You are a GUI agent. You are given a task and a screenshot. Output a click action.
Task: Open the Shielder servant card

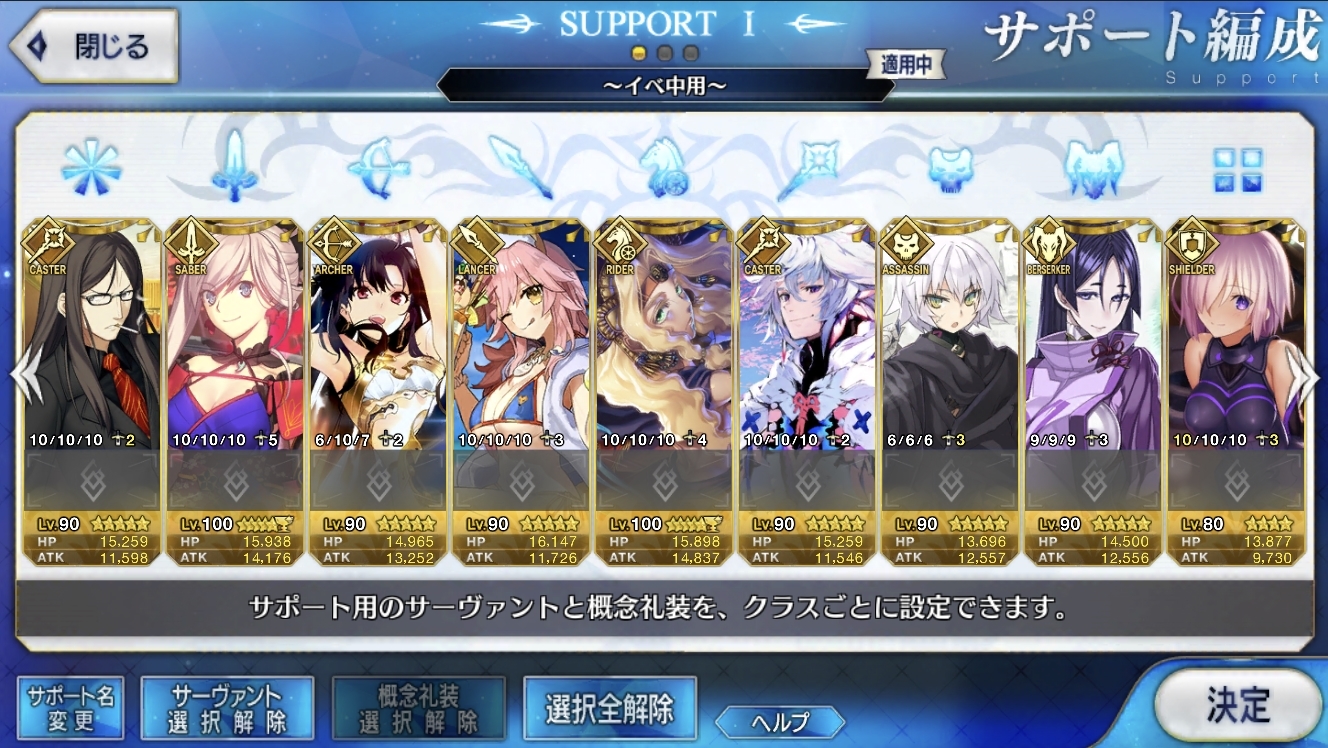coord(1237,392)
